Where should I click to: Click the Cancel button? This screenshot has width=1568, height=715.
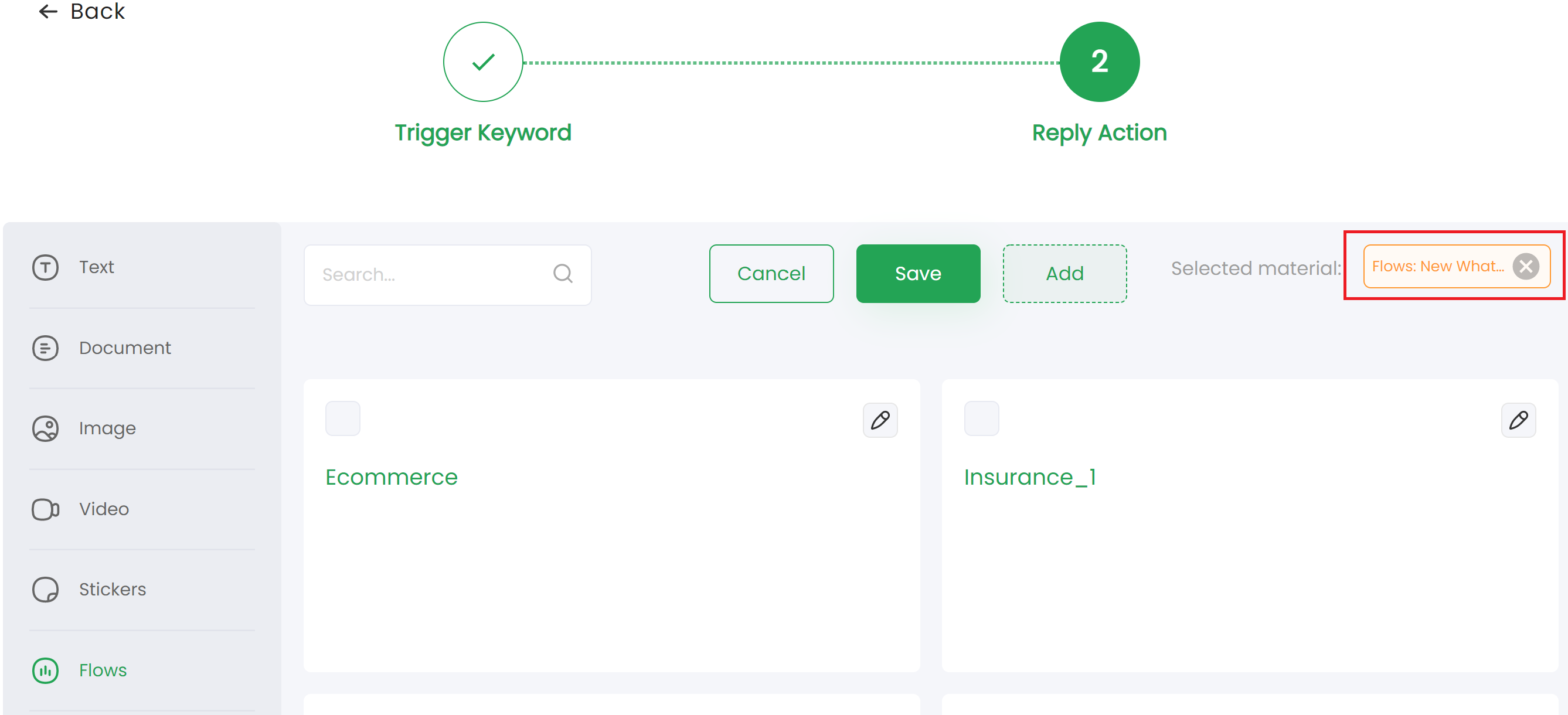[x=771, y=273]
